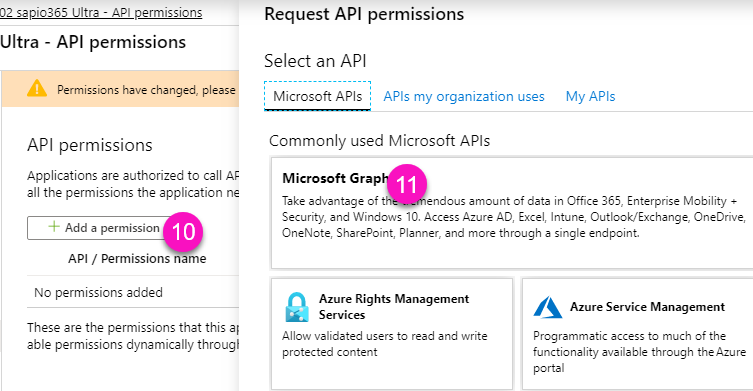Click the Microsoft Graph description text
Image resolution: width=753 pixels, height=391 pixels.
click(x=513, y=217)
